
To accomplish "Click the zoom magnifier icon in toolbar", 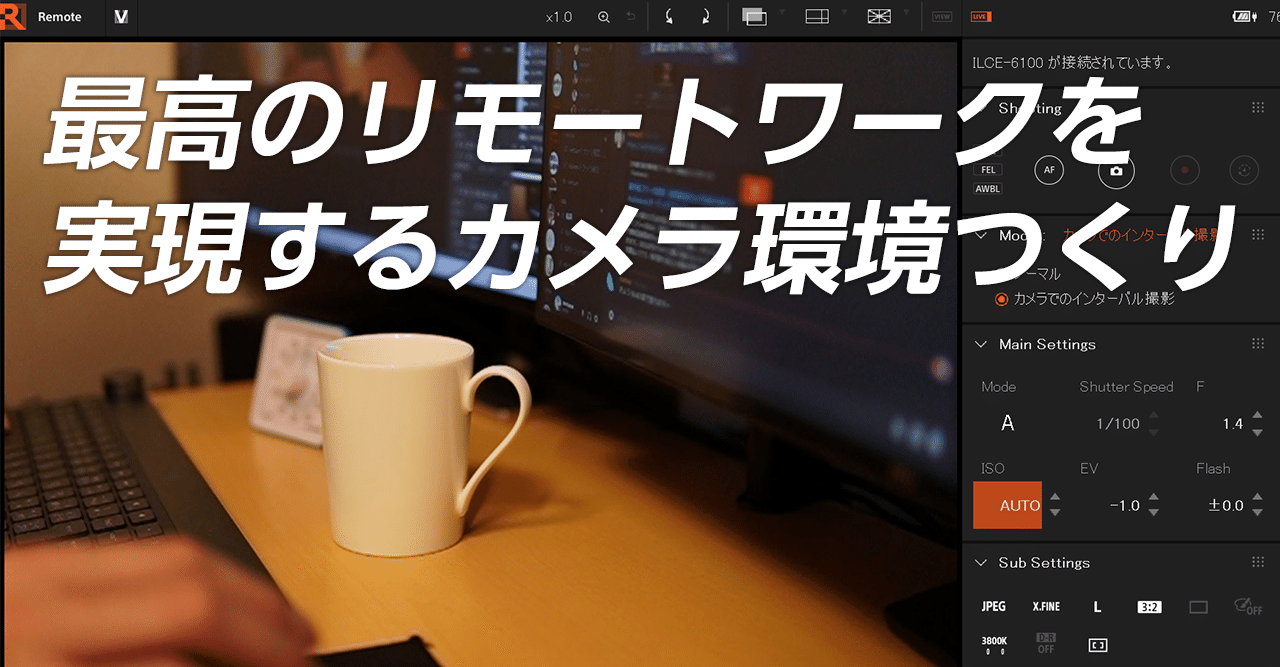I will 603,17.
